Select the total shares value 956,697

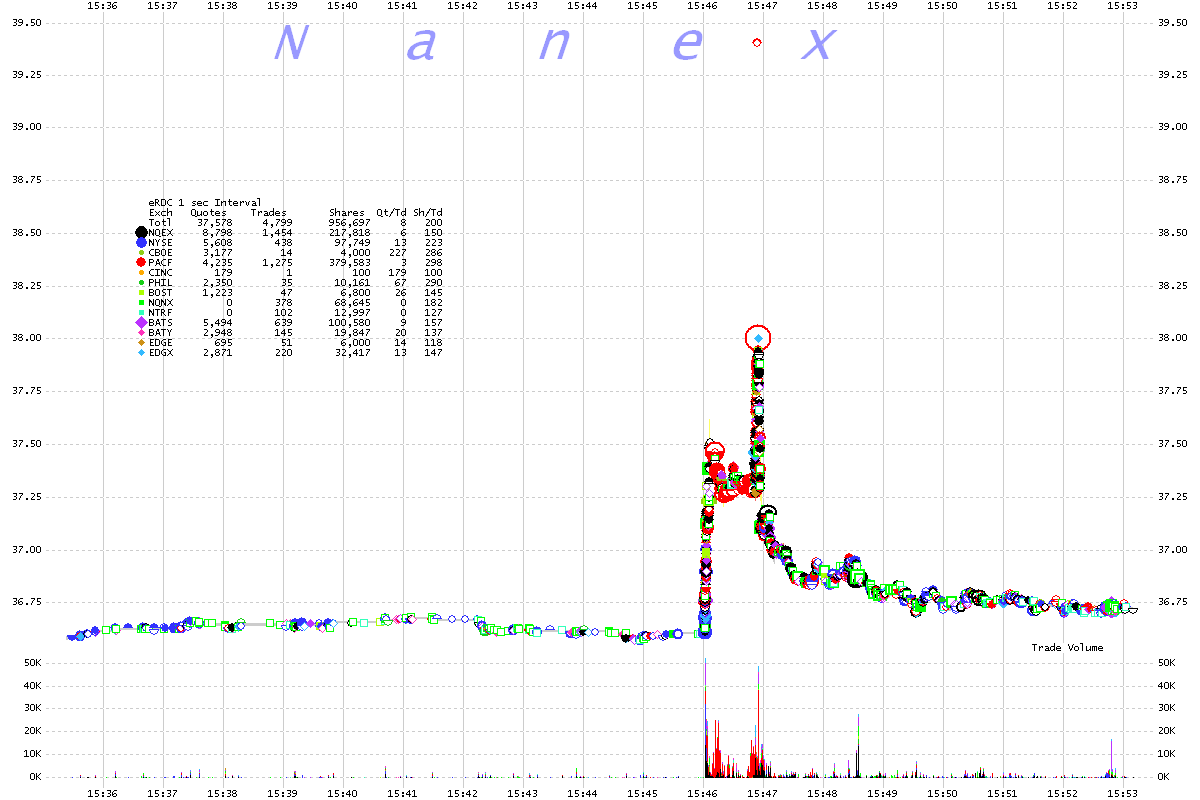350,222
